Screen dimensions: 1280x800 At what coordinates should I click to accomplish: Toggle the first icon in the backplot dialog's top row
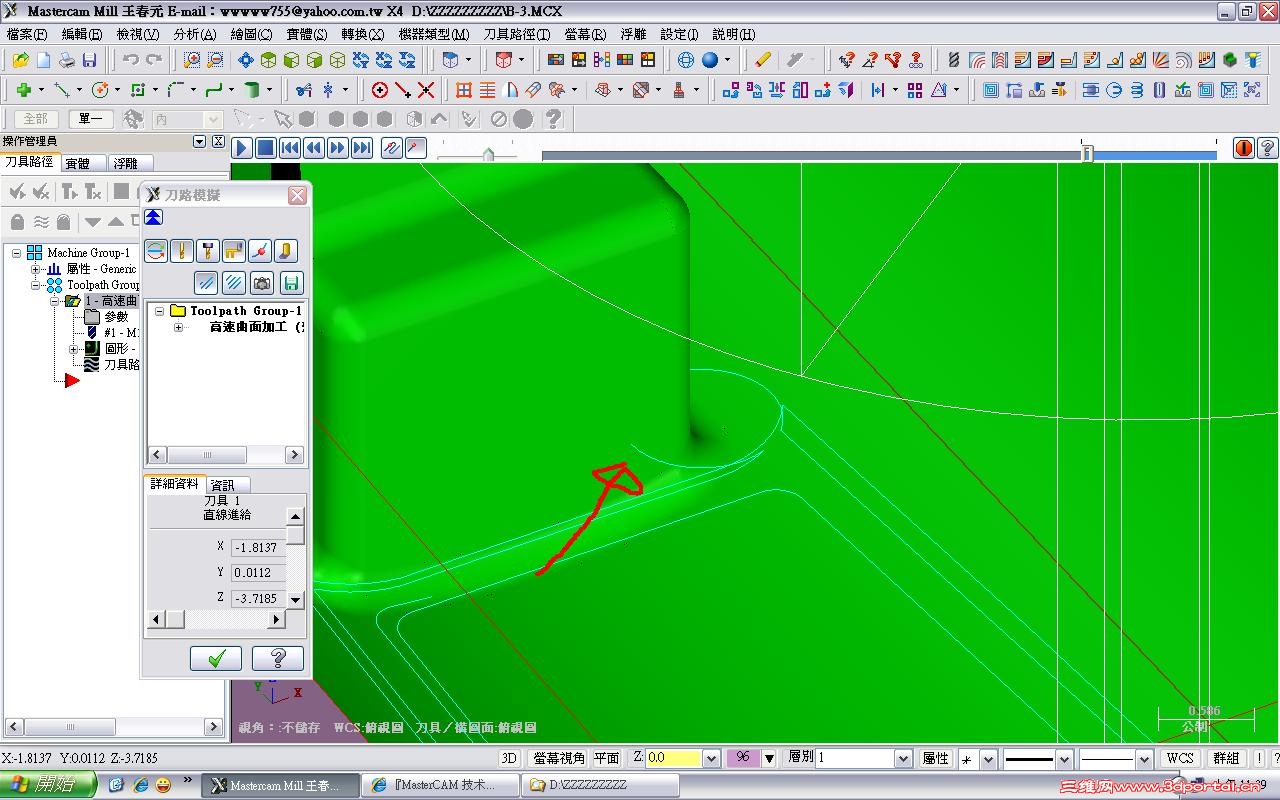(x=155, y=250)
